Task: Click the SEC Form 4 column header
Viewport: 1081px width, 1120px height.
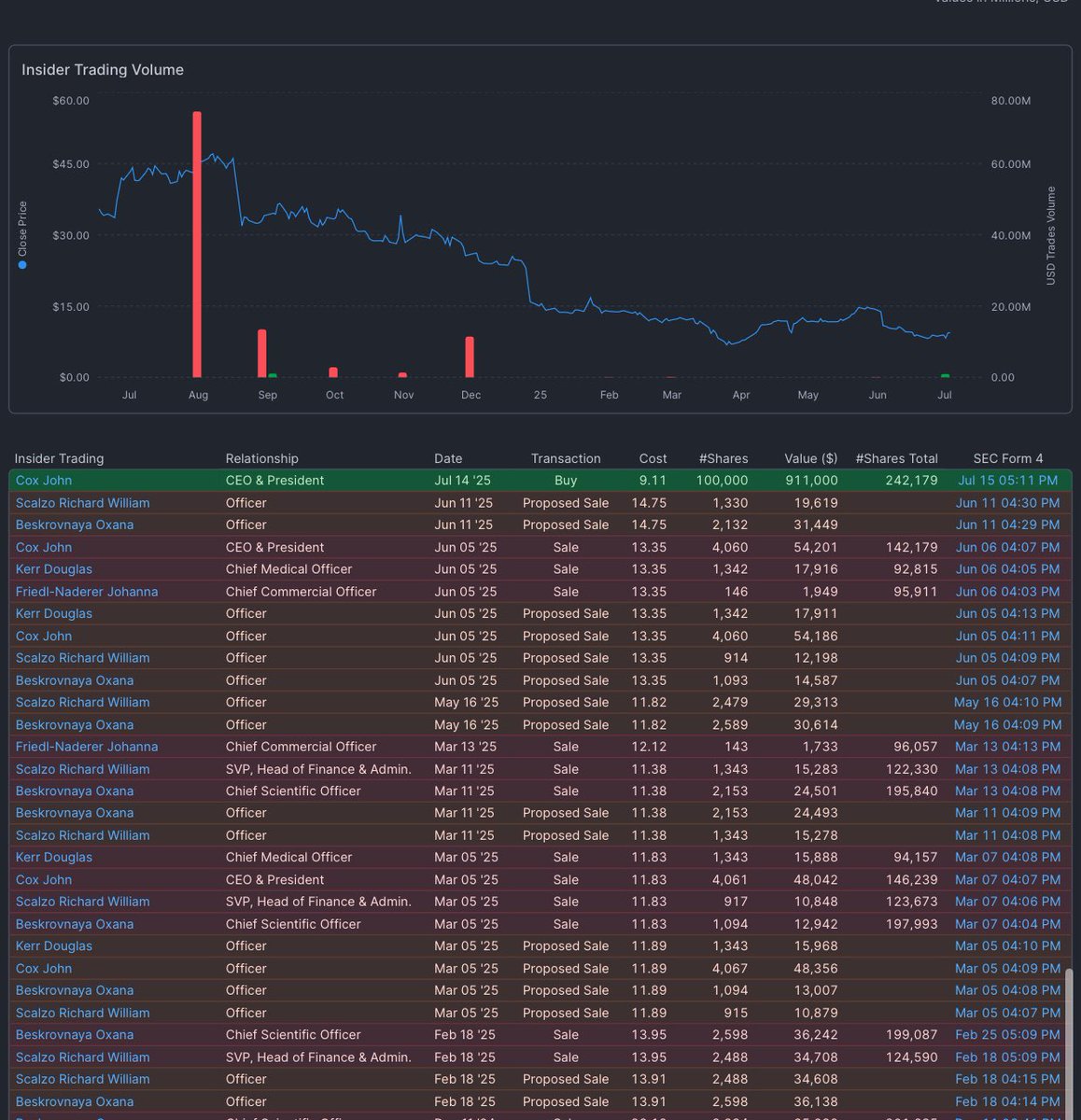Action: (1008, 458)
